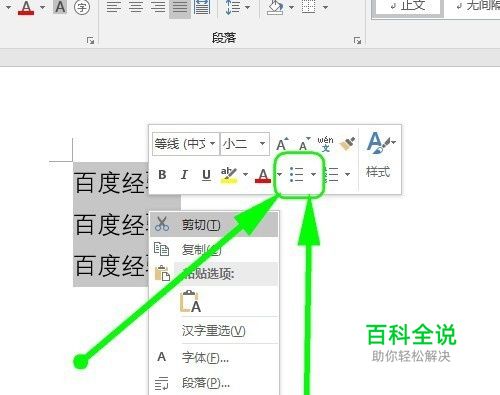
Task: Choose 剪切(T) from context menu
Action: point(214,225)
